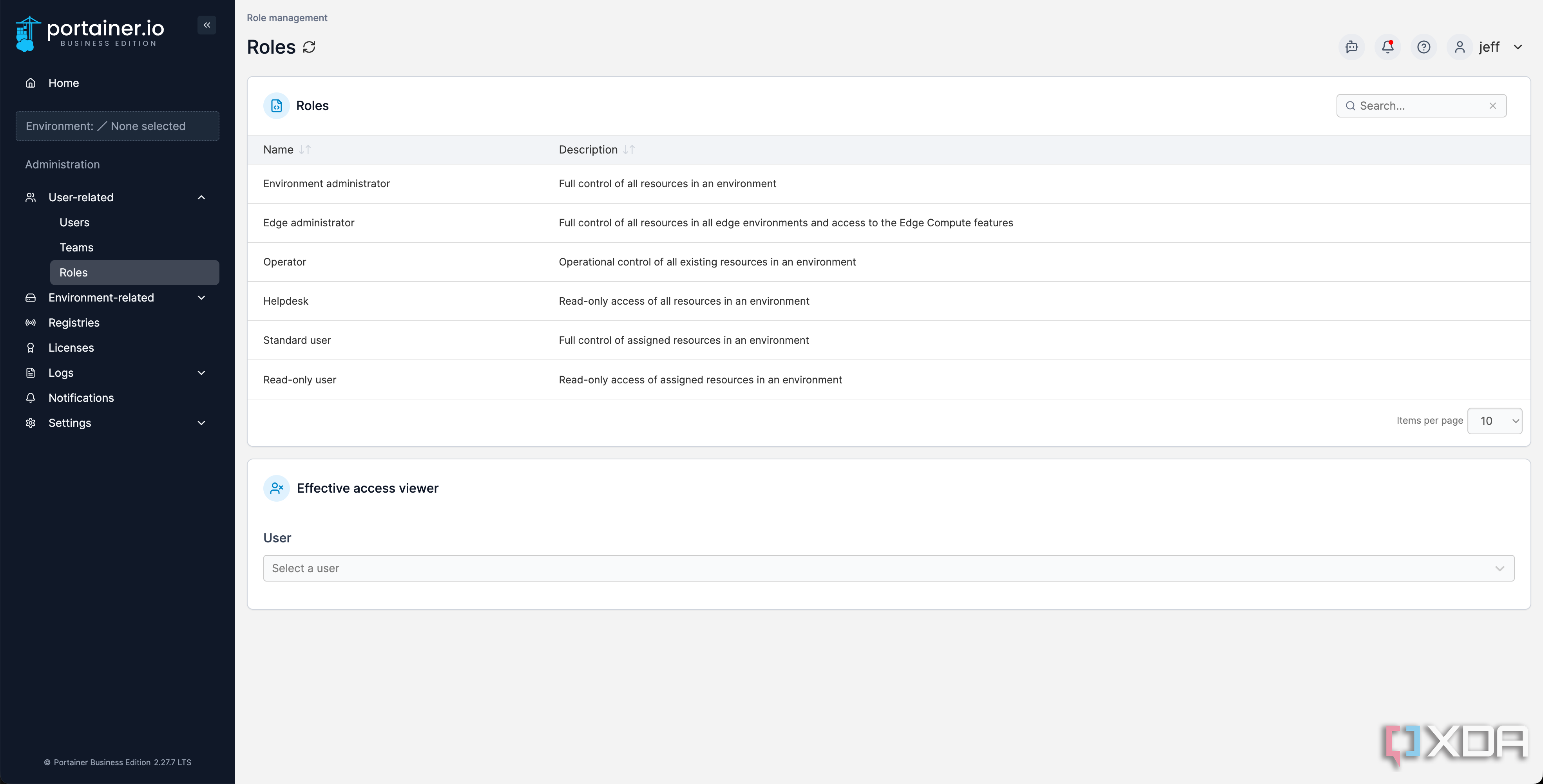Open the Items per page dropdown
Image resolution: width=1543 pixels, height=784 pixels.
pyautogui.click(x=1494, y=421)
